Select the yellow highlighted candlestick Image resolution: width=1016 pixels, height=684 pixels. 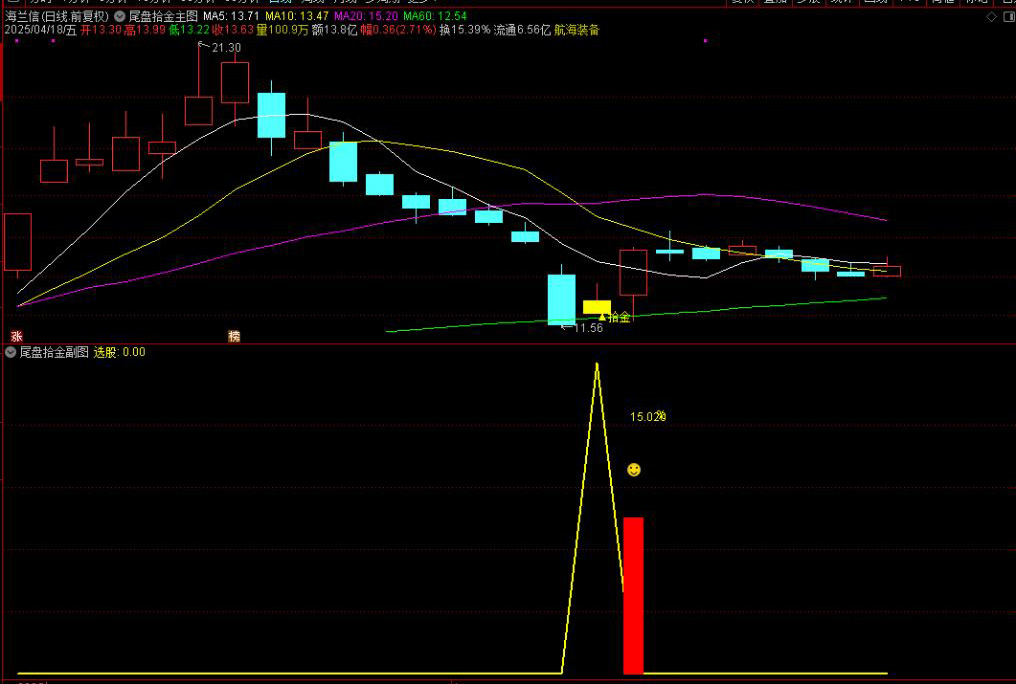coord(597,307)
